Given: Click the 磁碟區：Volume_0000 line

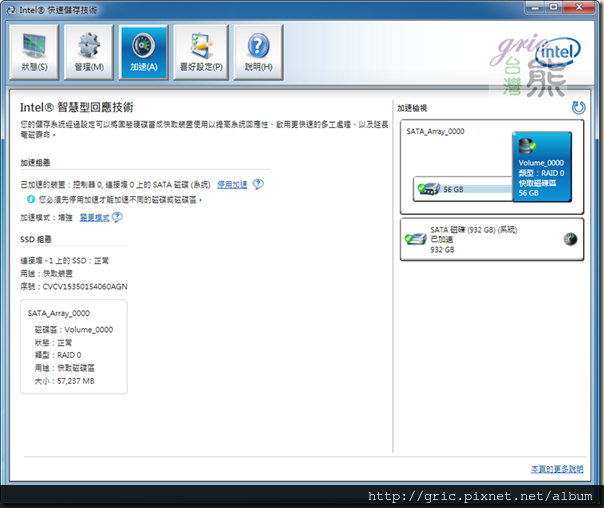Looking at the screenshot, I should pos(74,330).
